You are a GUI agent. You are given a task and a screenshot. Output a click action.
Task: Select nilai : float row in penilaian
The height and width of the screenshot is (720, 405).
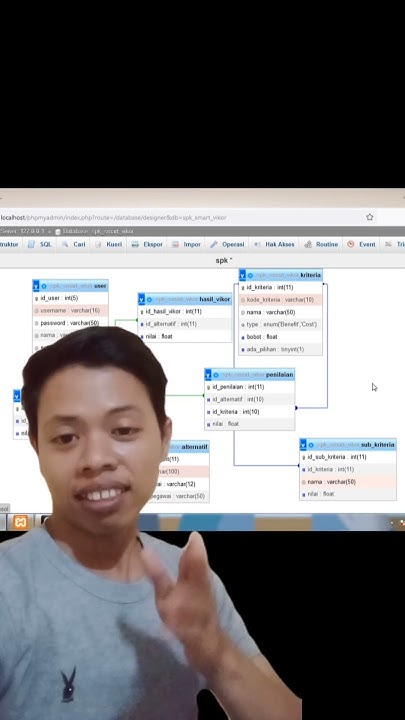point(249,424)
